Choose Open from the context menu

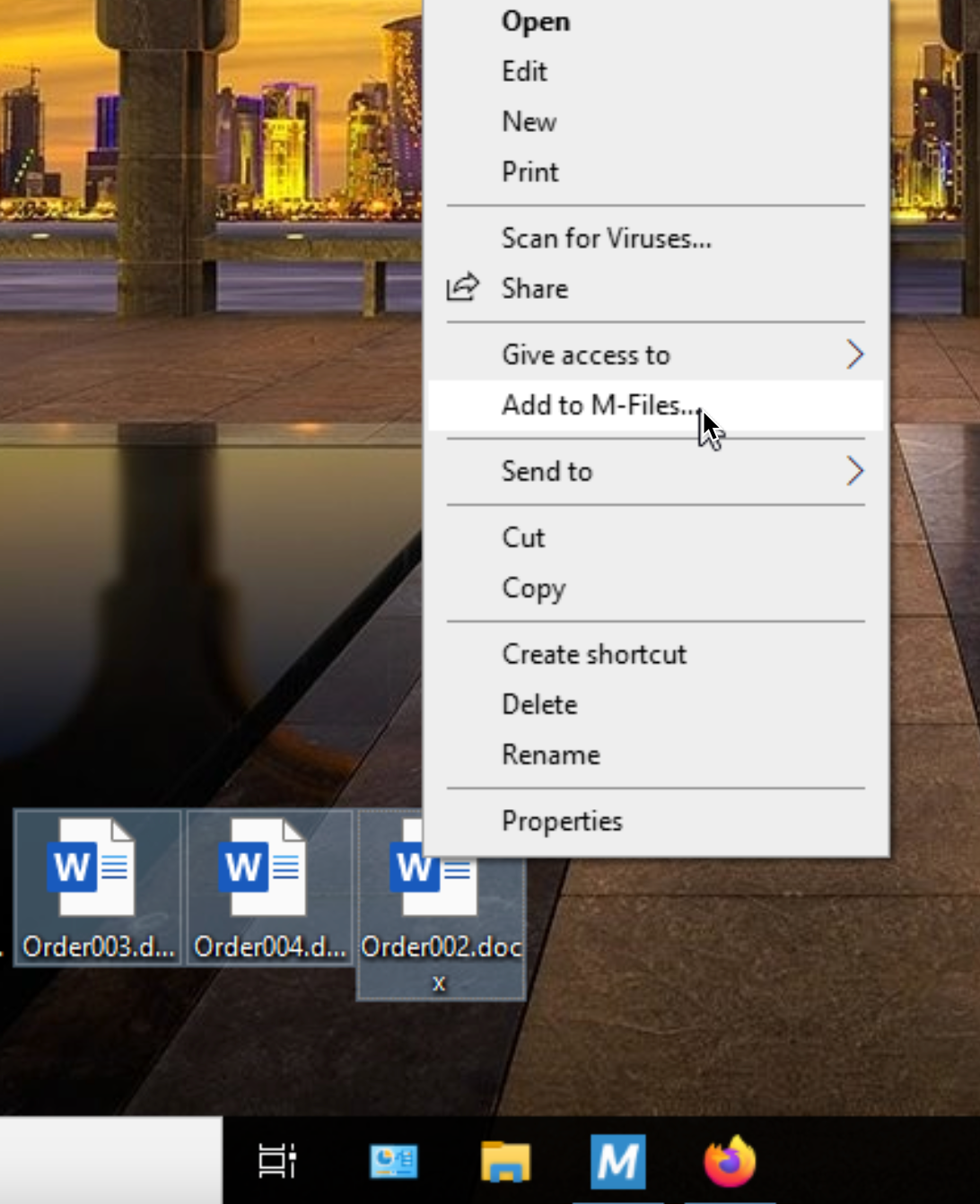(656, 22)
